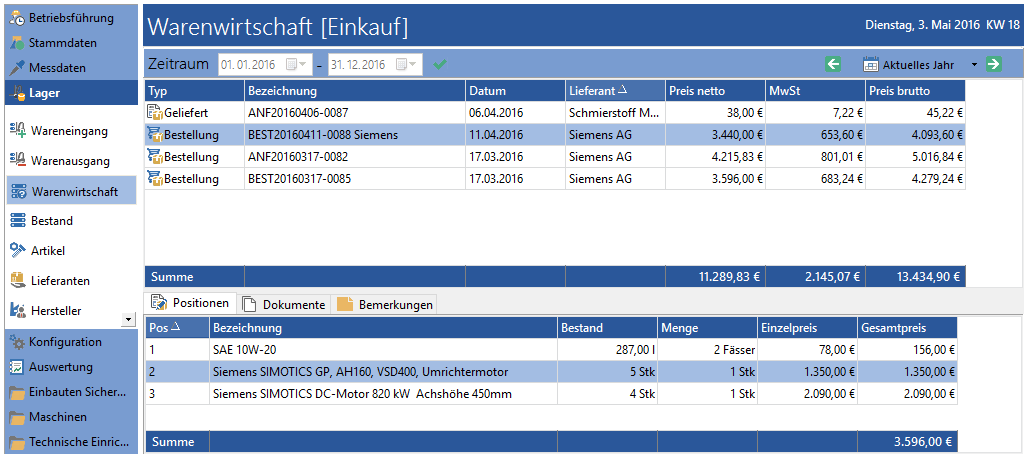Click the Bestand icon in sidebar
The width and height of the screenshot is (1028, 459).
(x=18, y=221)
